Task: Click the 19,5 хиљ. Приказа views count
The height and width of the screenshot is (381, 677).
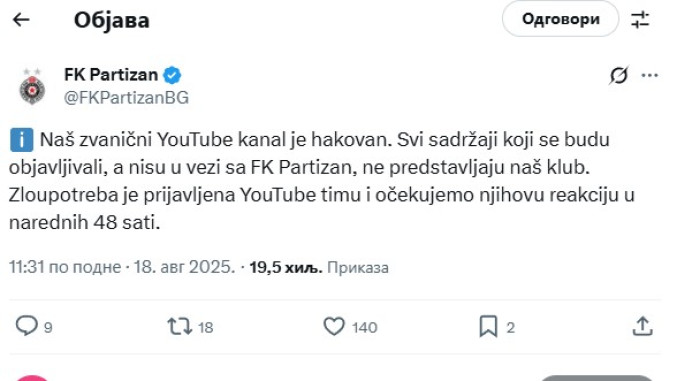Action: point(319,267)
